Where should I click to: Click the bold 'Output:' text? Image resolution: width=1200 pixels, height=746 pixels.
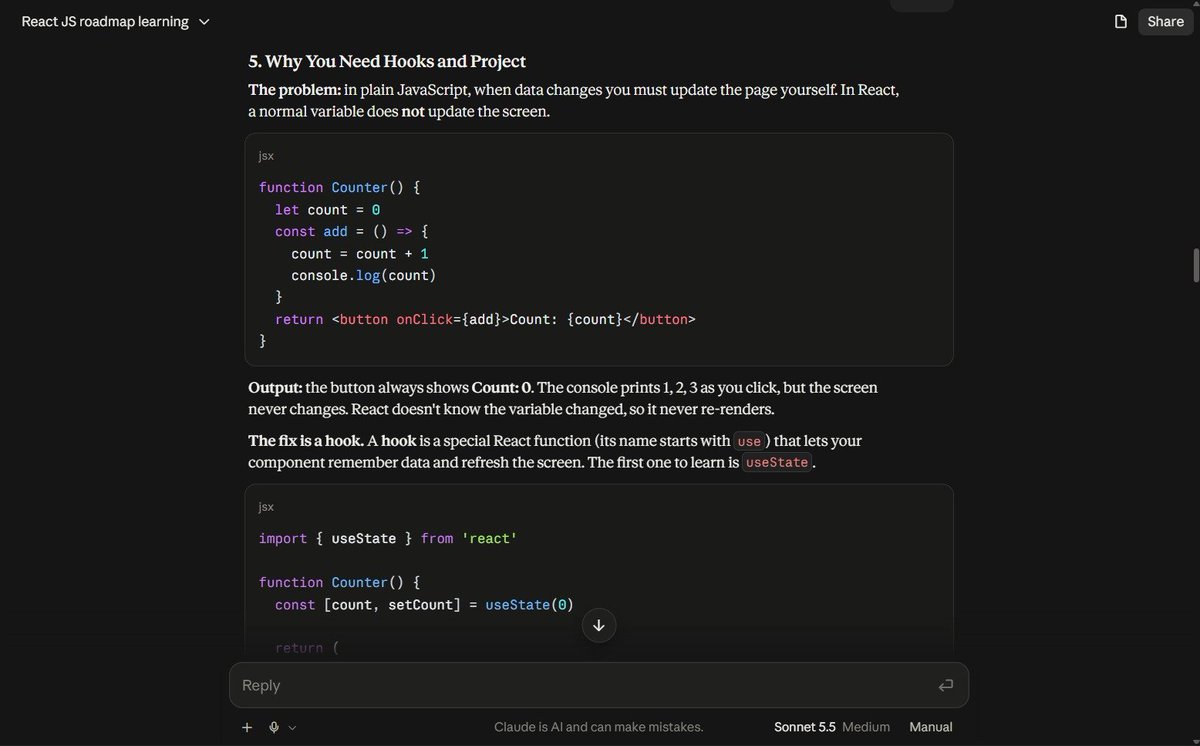click(275, 387)
